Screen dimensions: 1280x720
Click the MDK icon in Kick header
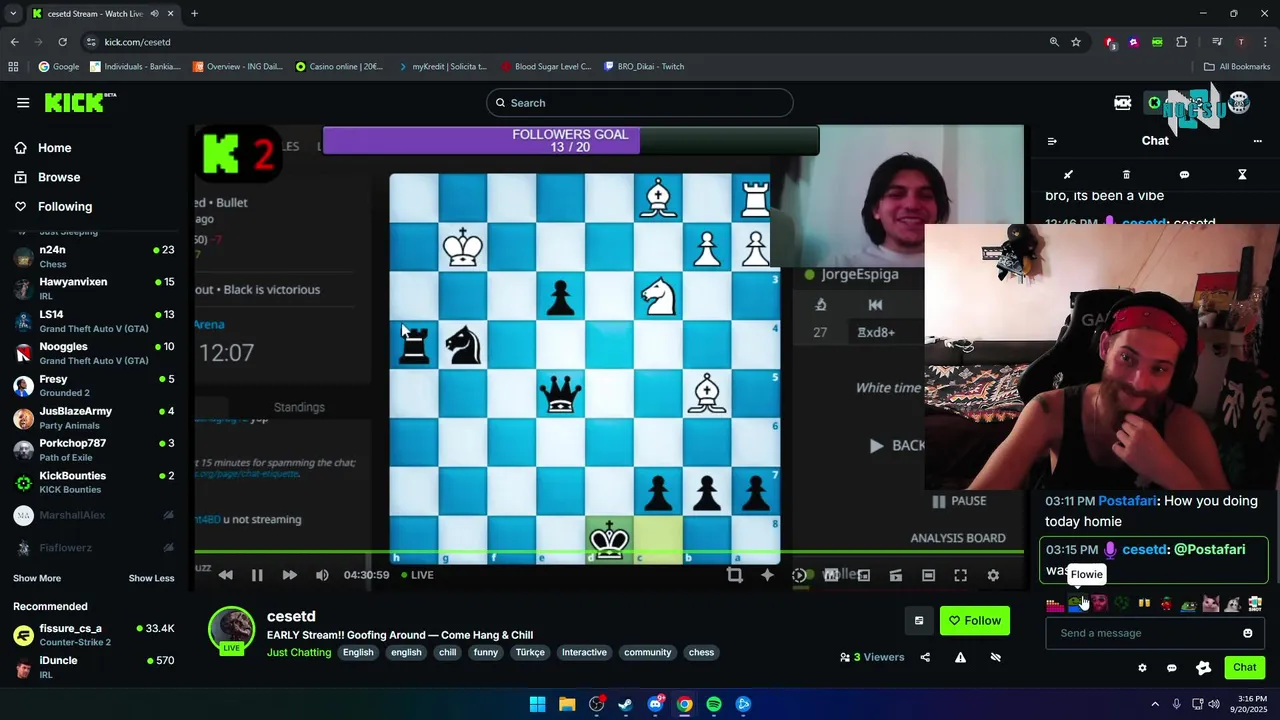[1123, 103]
